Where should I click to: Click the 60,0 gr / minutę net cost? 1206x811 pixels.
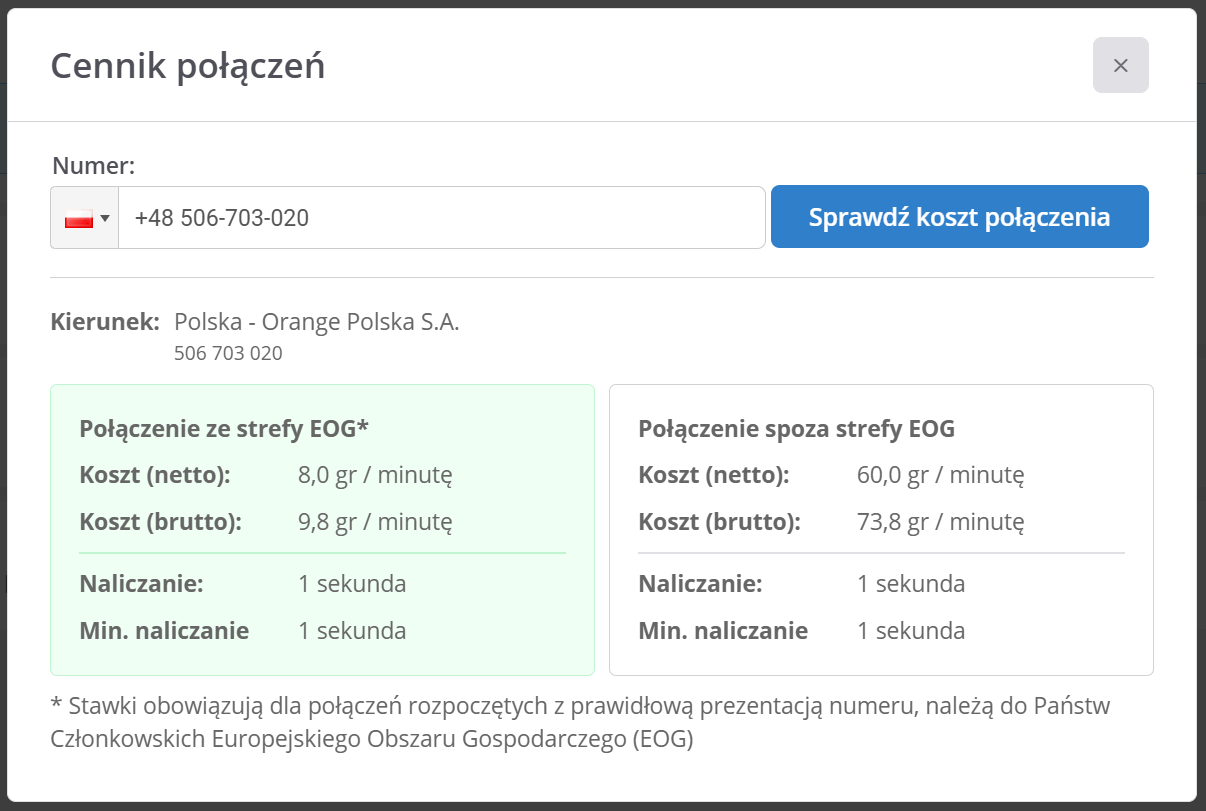[940, 475]
